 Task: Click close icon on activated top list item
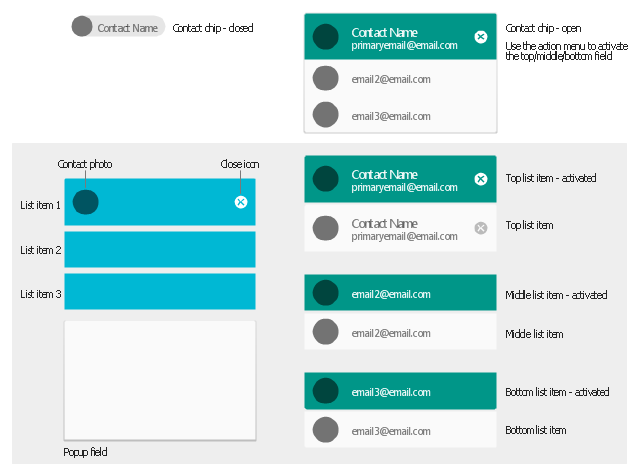click(x=480, y=179)
